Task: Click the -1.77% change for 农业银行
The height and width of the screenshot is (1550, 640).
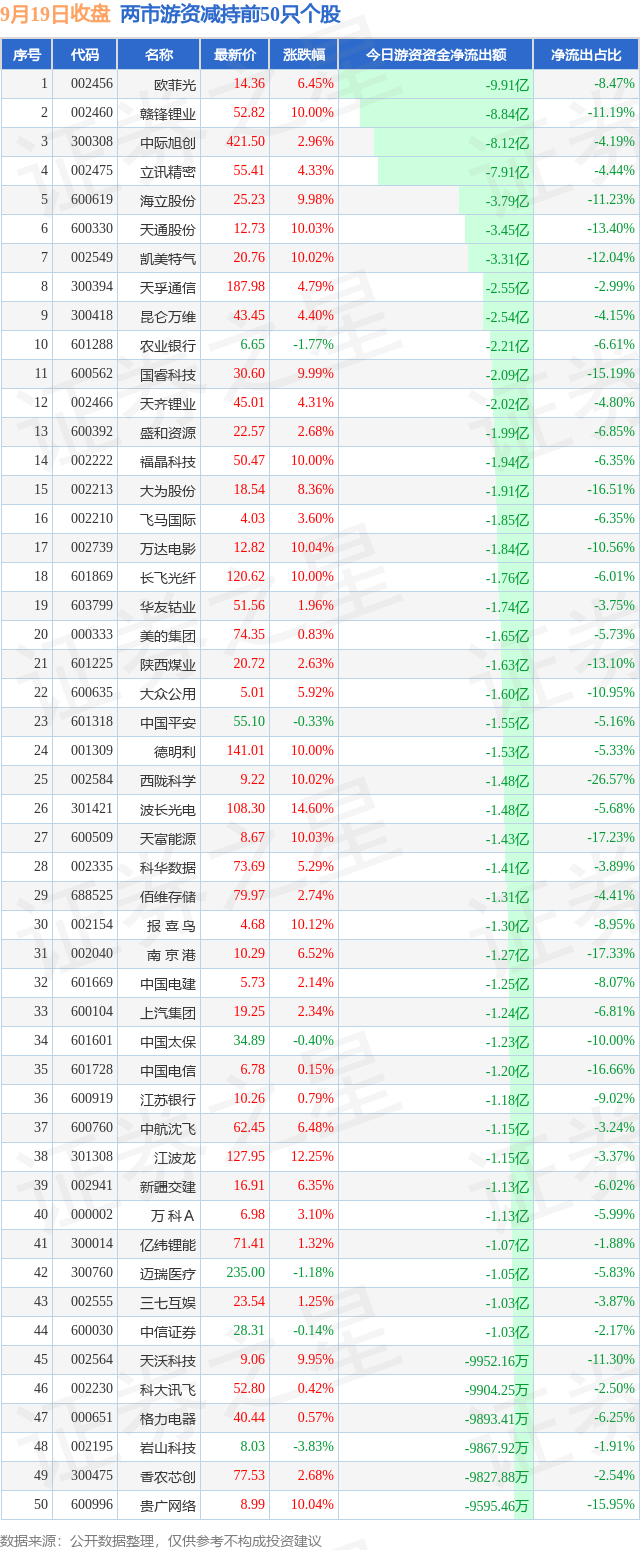Action: [x=315, y=345]
